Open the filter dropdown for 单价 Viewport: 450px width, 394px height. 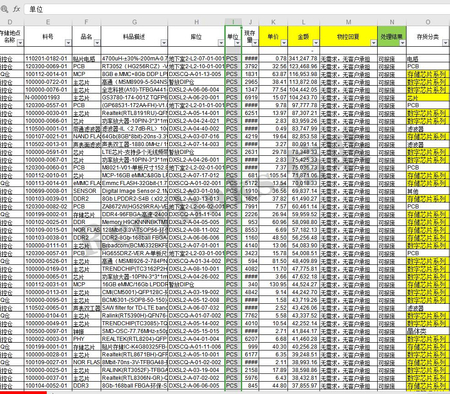point(284,43)
